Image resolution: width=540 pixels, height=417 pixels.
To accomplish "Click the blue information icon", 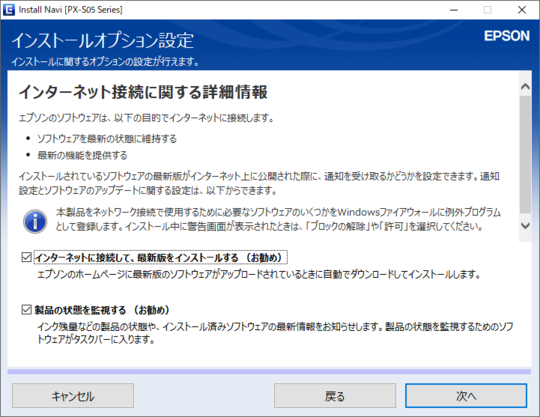I will click(35, 221).
